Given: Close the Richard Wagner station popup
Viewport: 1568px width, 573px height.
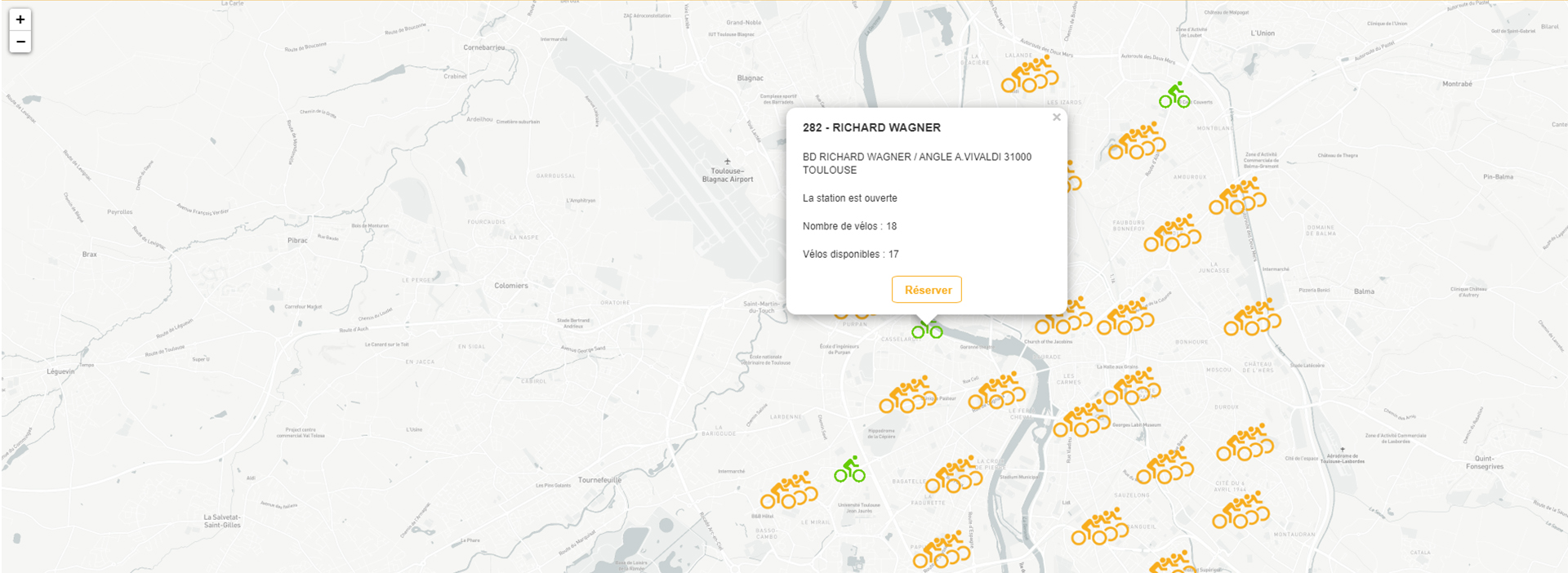Looking at the screenshot, I should point(1057,118).
